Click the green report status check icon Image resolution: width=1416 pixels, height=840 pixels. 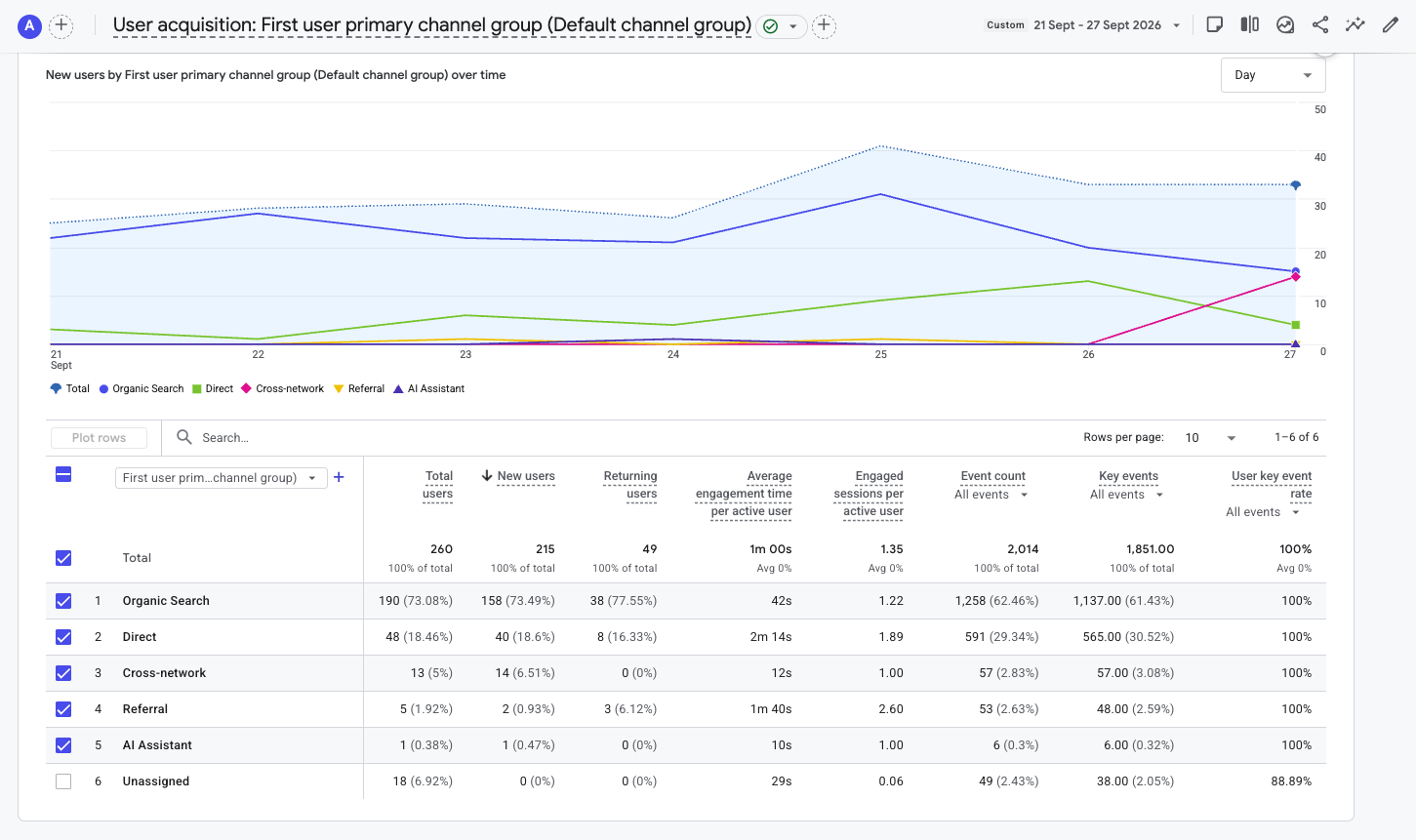pyautogui.click(x=771, y=26)
